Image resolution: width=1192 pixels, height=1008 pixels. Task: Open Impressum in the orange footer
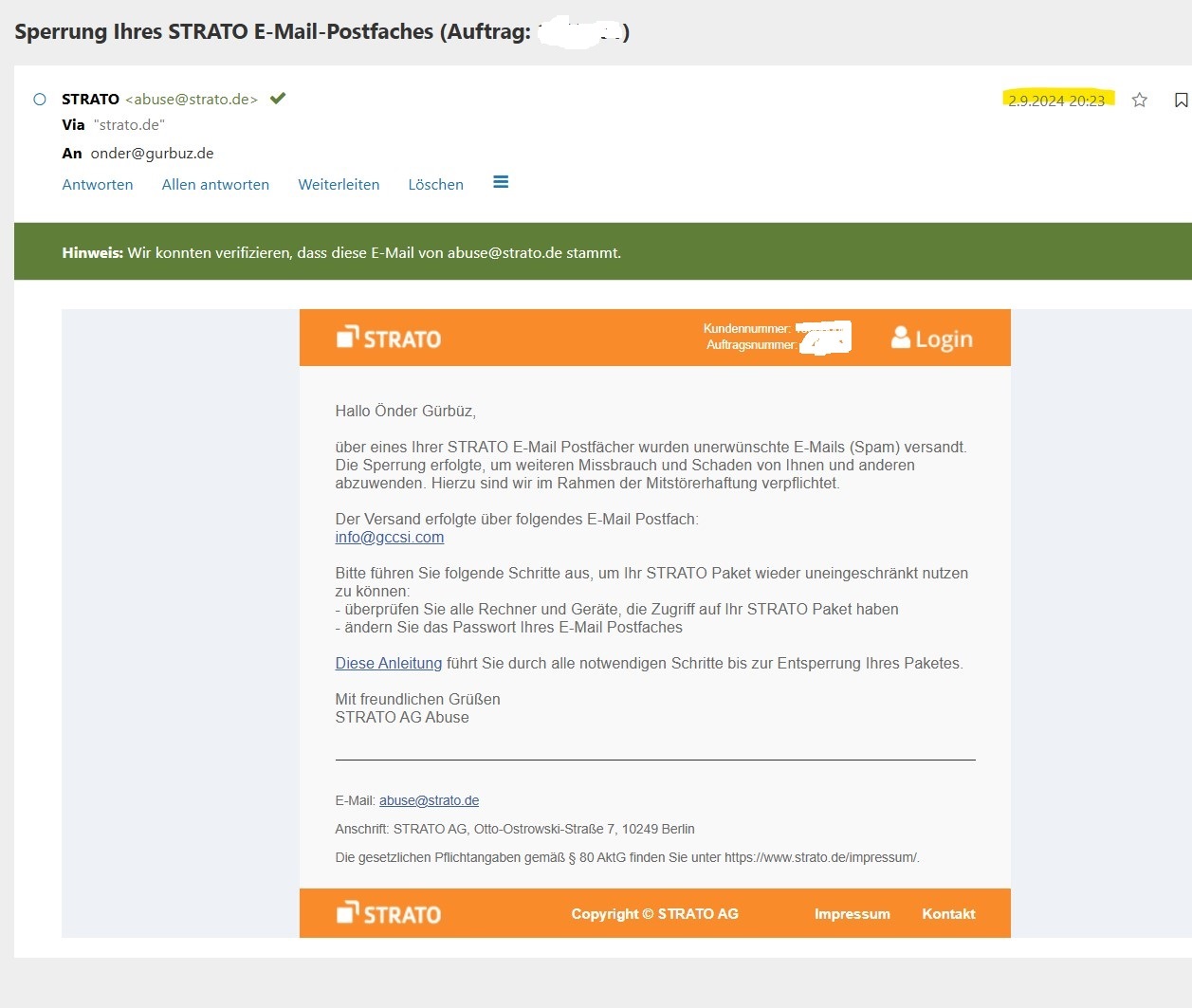[853, 914]
